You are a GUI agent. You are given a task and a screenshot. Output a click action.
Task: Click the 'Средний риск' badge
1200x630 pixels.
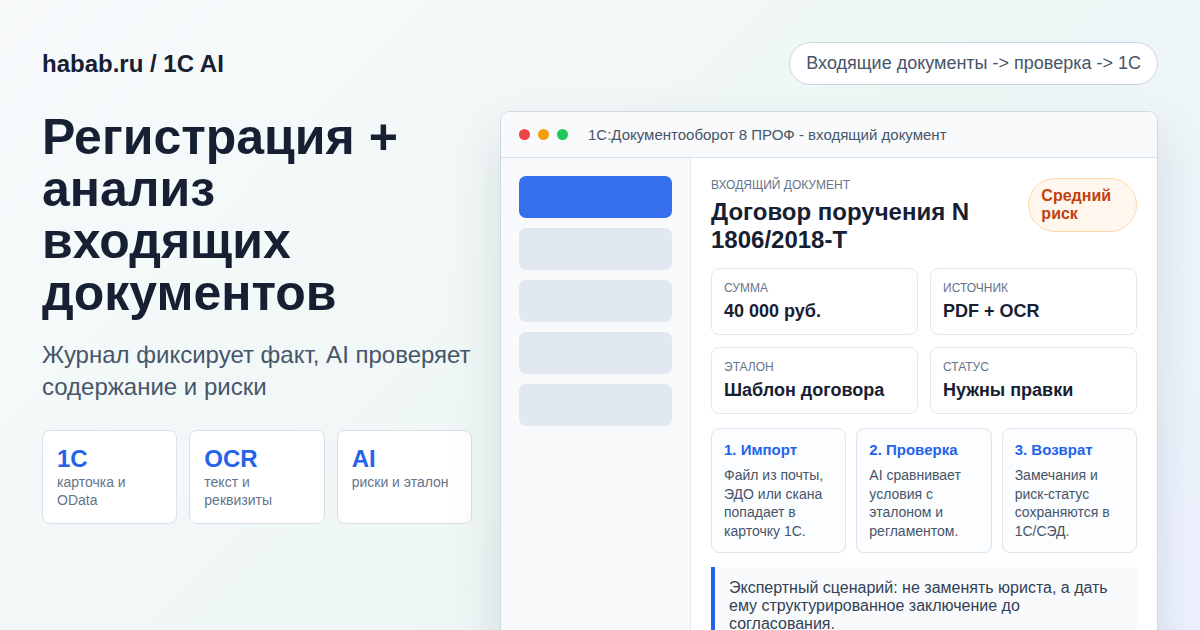[1082, 205]
